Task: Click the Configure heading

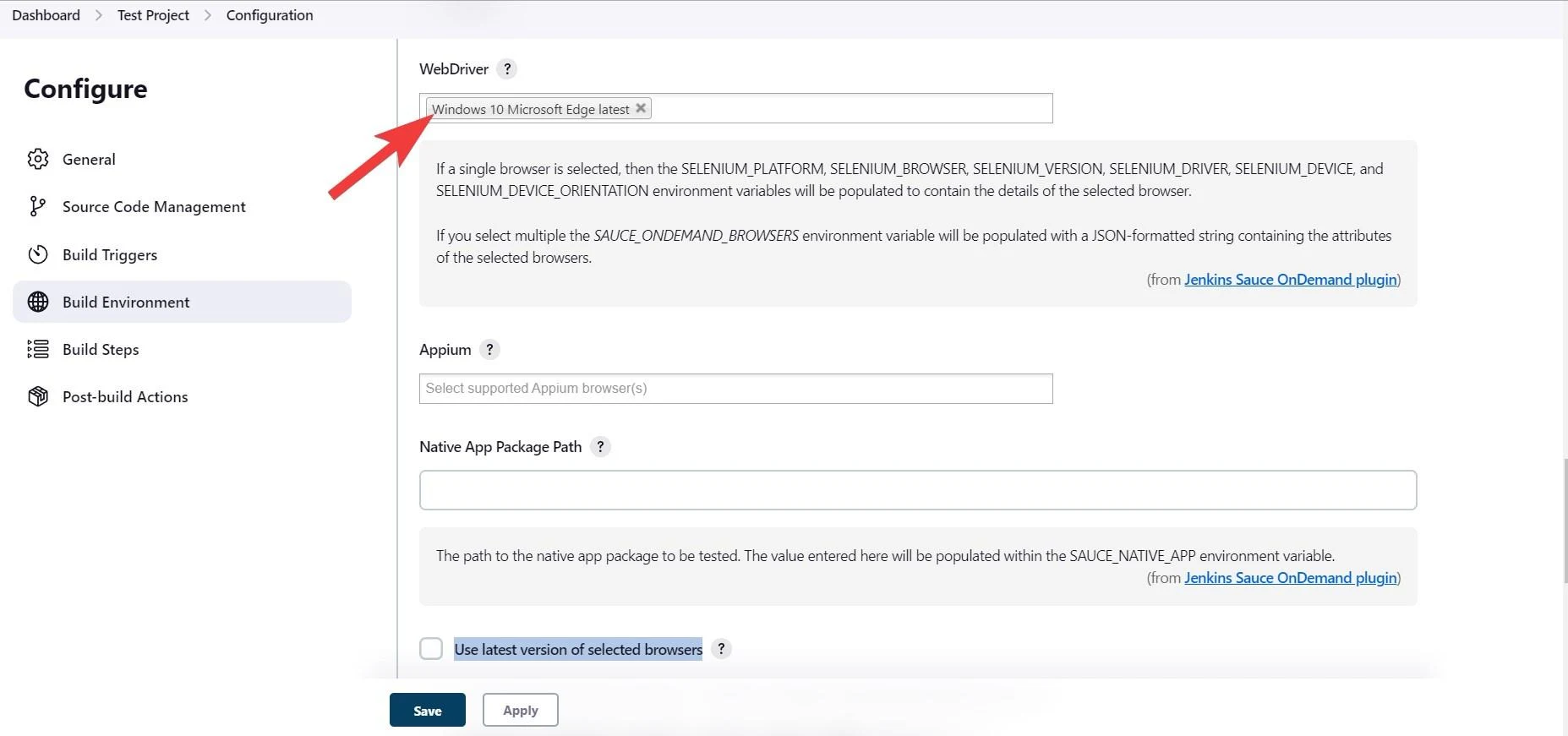Action: (x=85, y=89)
